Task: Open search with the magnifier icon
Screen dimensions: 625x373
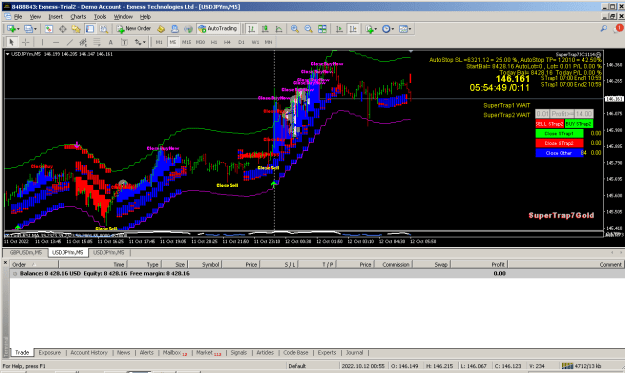Action: [x=604, y=29]
